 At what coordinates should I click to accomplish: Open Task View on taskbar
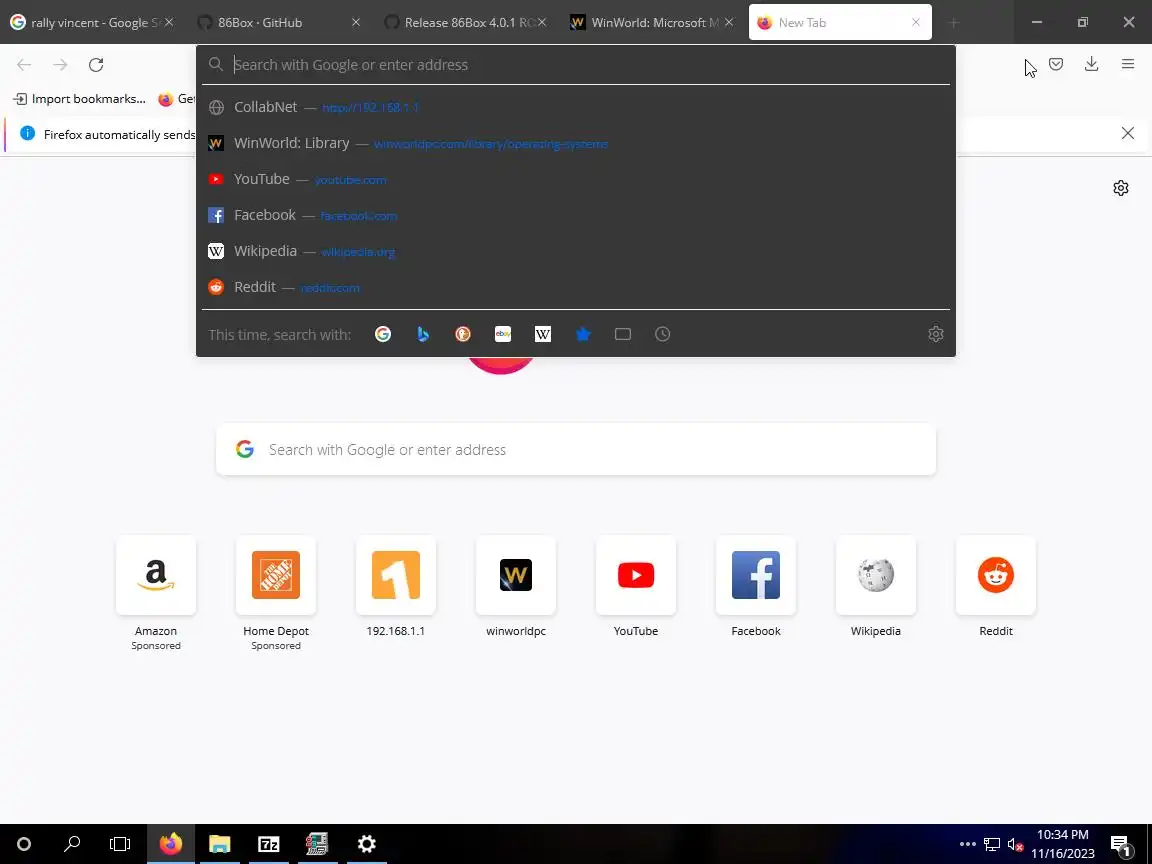click(x=120, y=844)
